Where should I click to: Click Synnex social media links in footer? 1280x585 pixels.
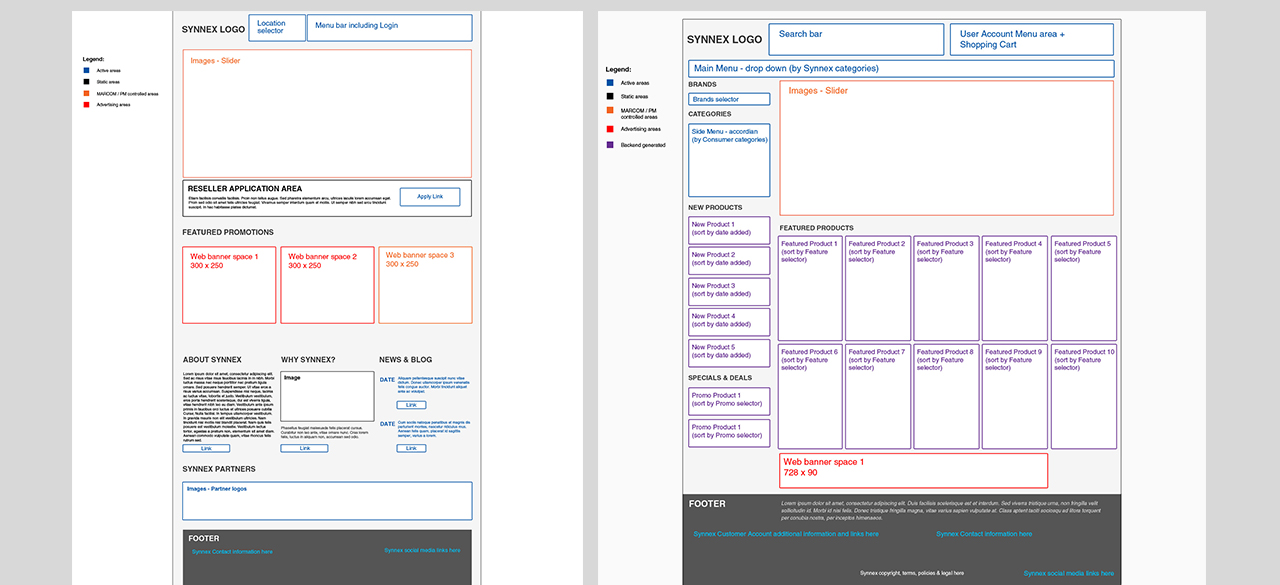(1068, 573)
